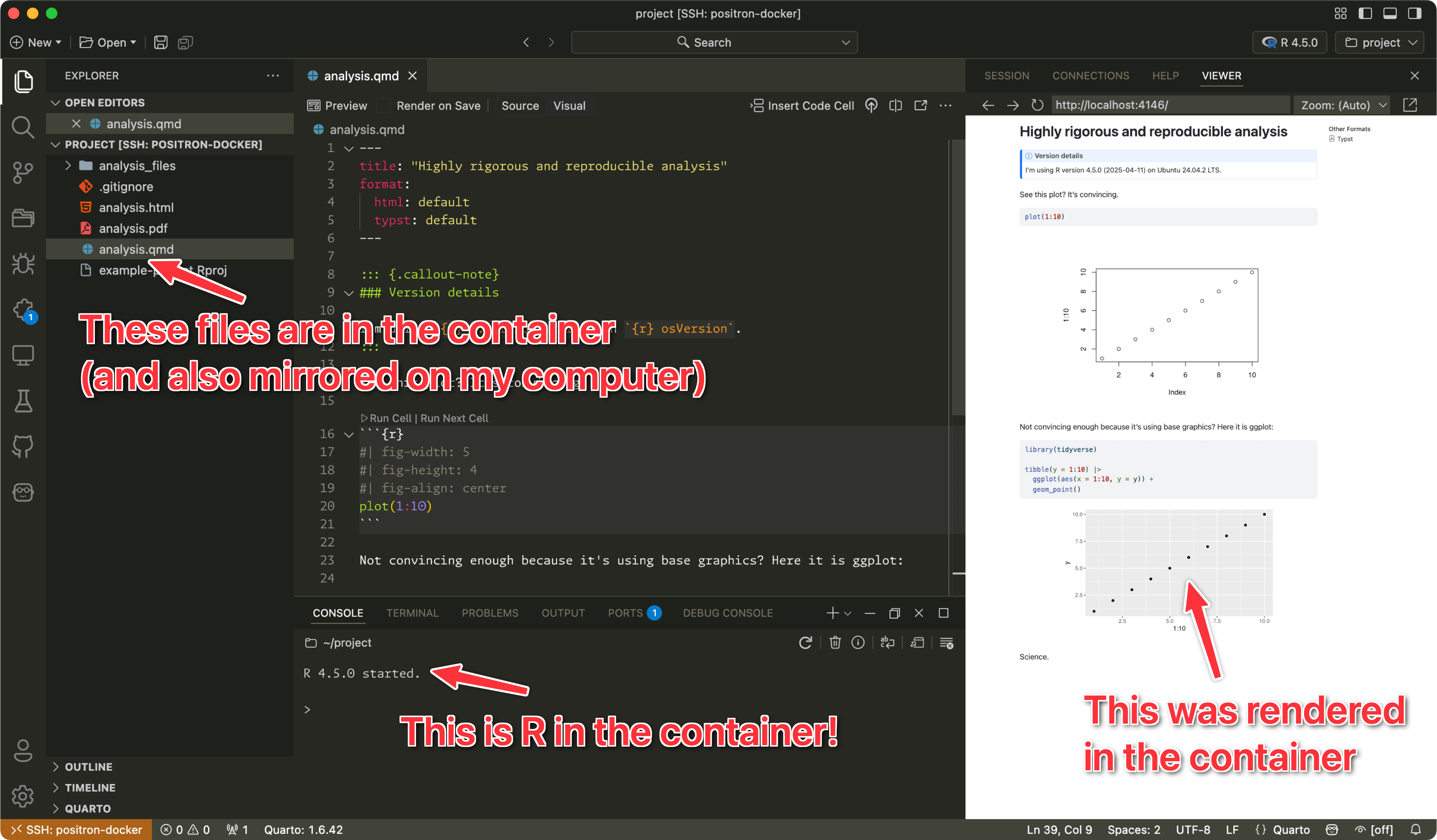Open the Testing flask view
1437x840 pixels.
pos(23,401)
